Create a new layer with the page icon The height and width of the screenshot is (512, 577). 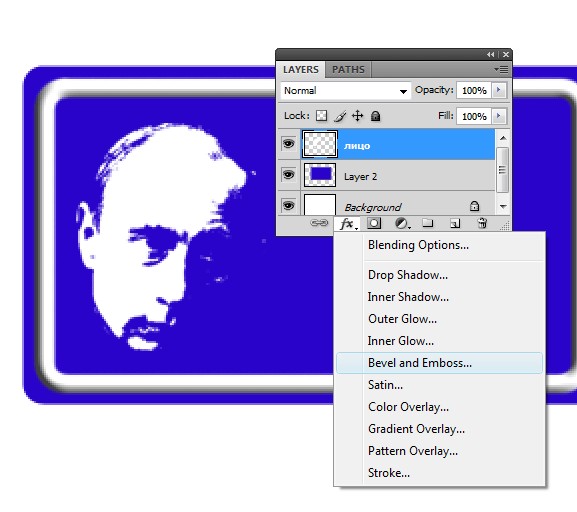coord(455,223)
